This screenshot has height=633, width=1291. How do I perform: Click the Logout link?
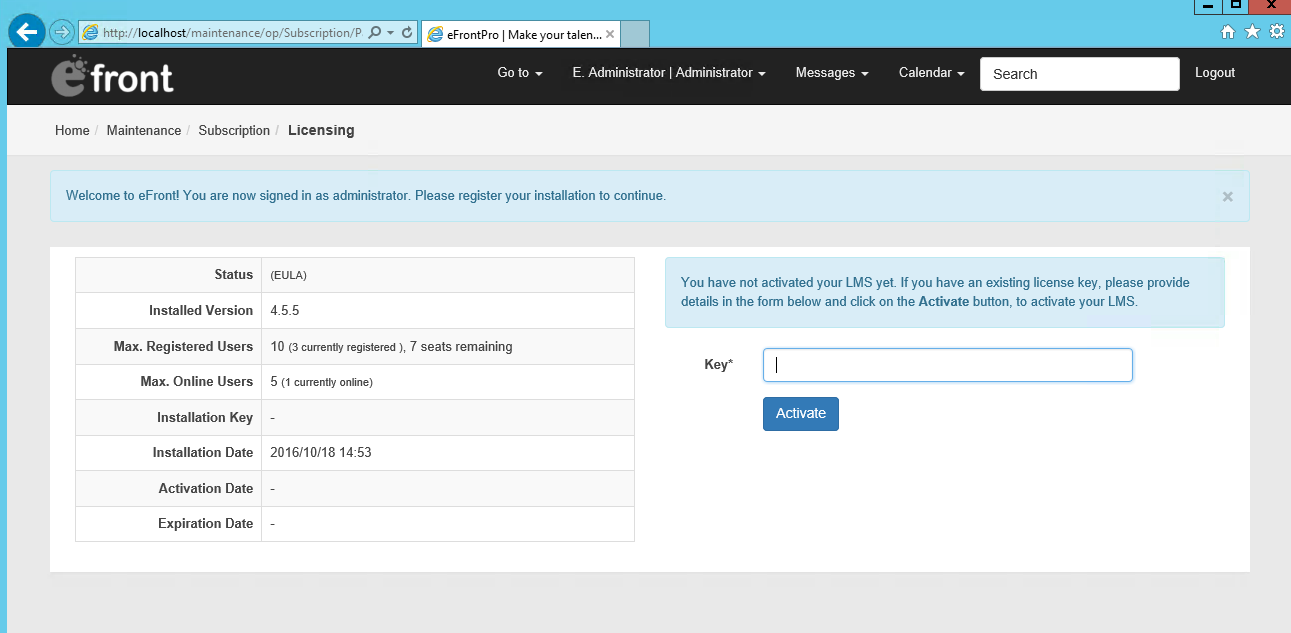click(1214, 73)
